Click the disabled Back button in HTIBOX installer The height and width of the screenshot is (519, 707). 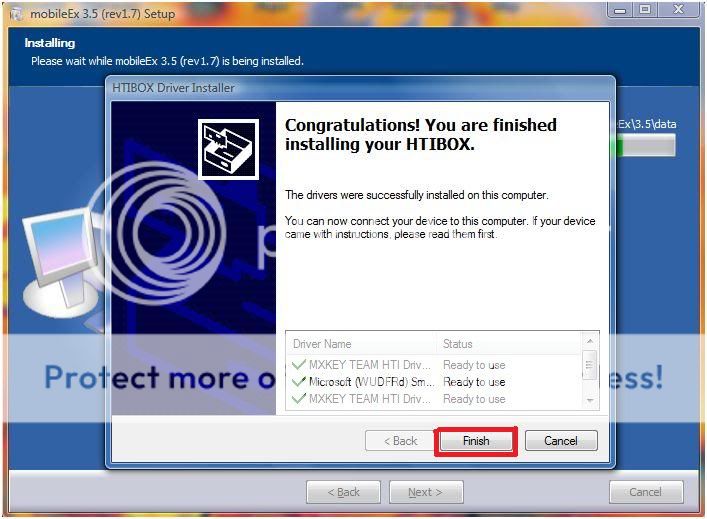[400, 441]
